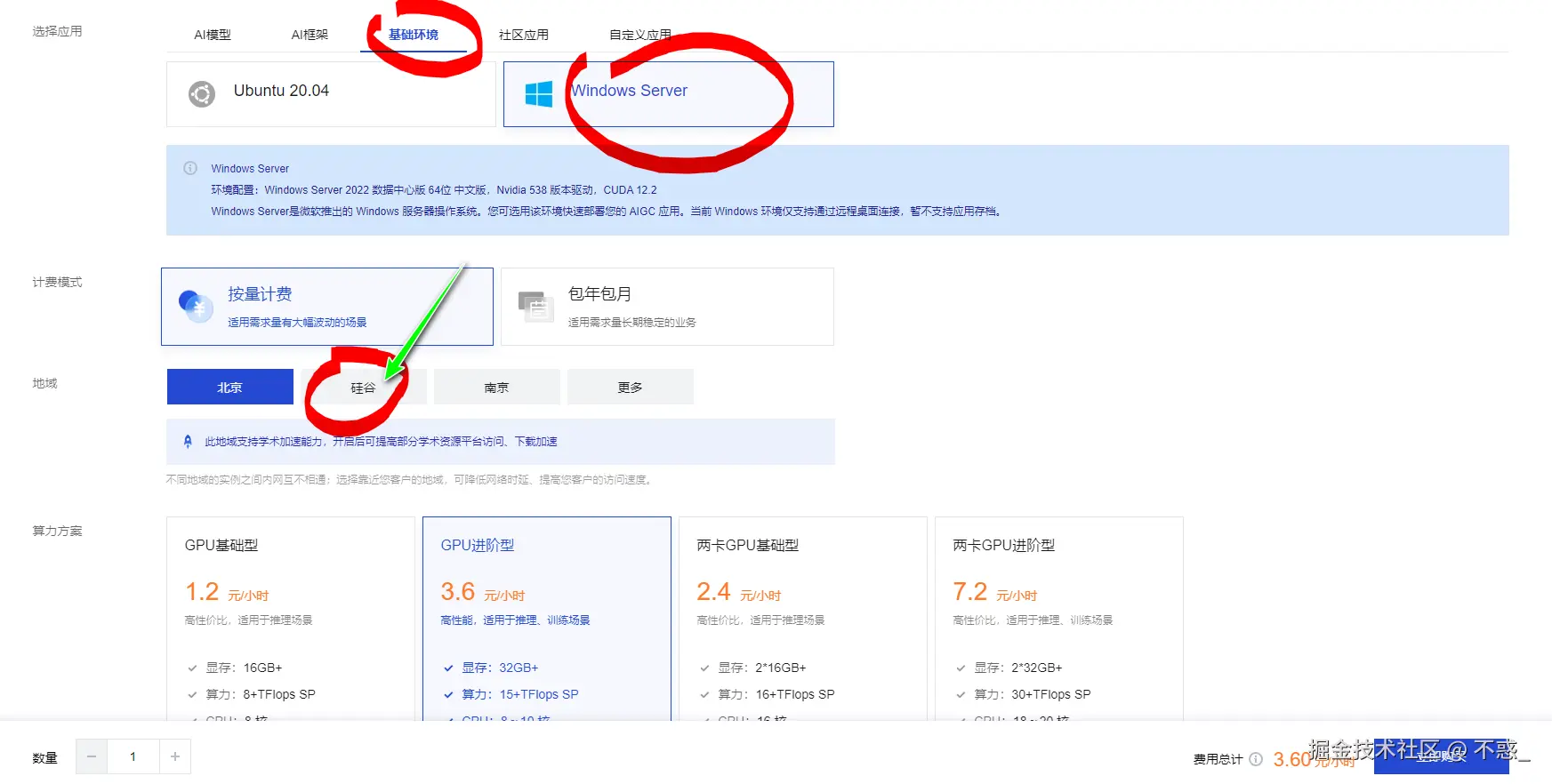Click the checkmark beside 算力: 15+TFlops SP
This screenshot has height=784, width=1552.
[x=448, y=695]
